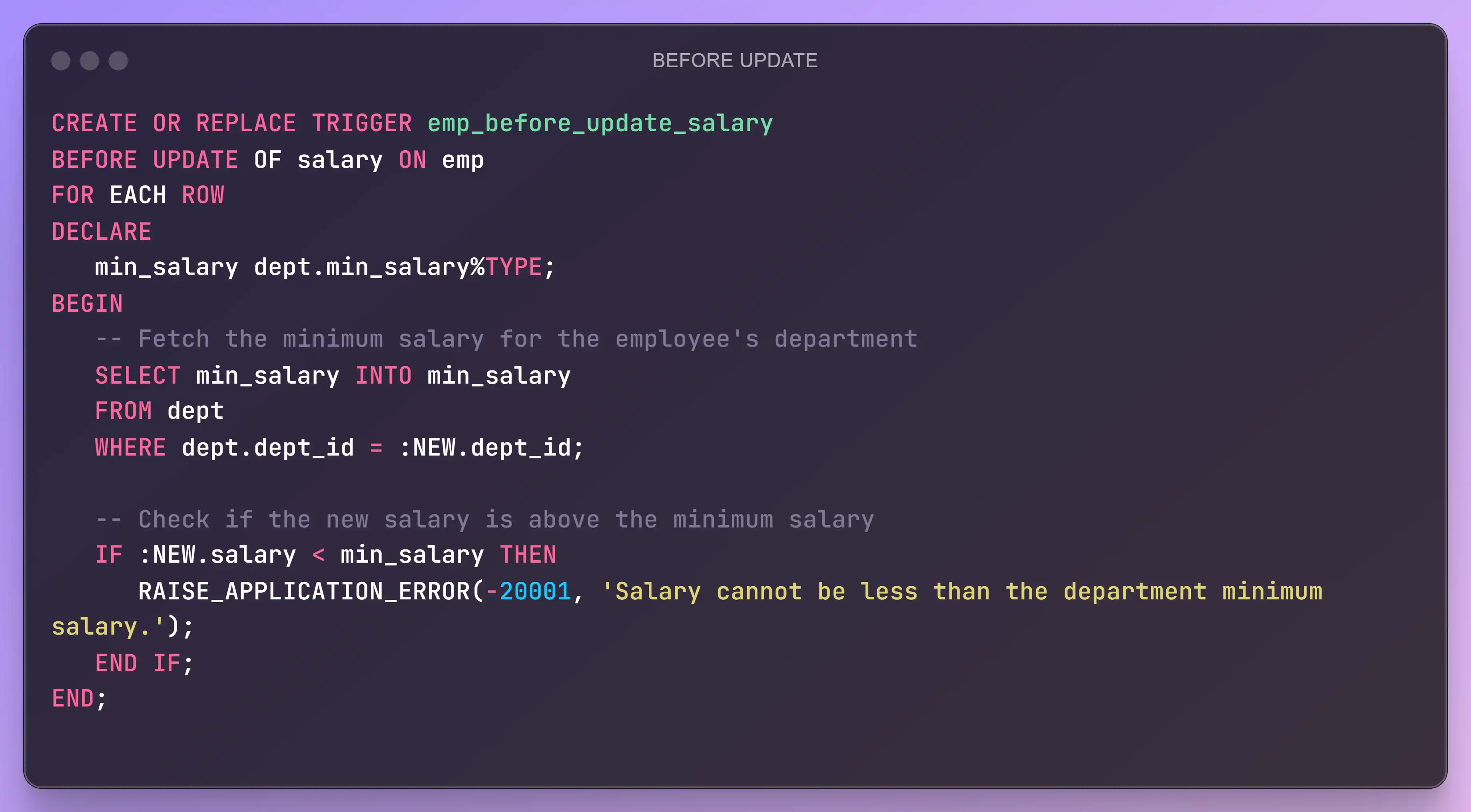The height and width of the screenshot is (812, 1471).
Task: Click error code -20001
Action: [528, 591]
